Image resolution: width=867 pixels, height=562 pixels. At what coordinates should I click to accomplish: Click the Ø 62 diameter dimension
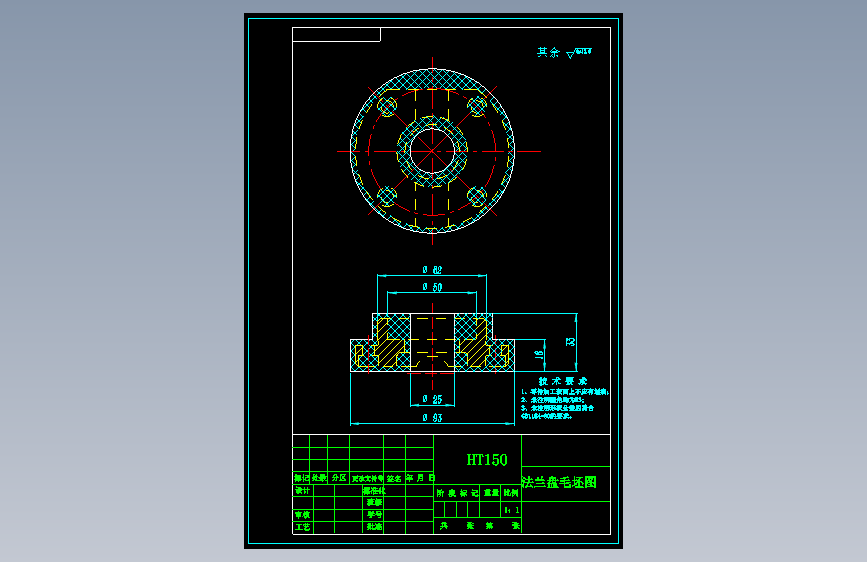pos(432,270)
